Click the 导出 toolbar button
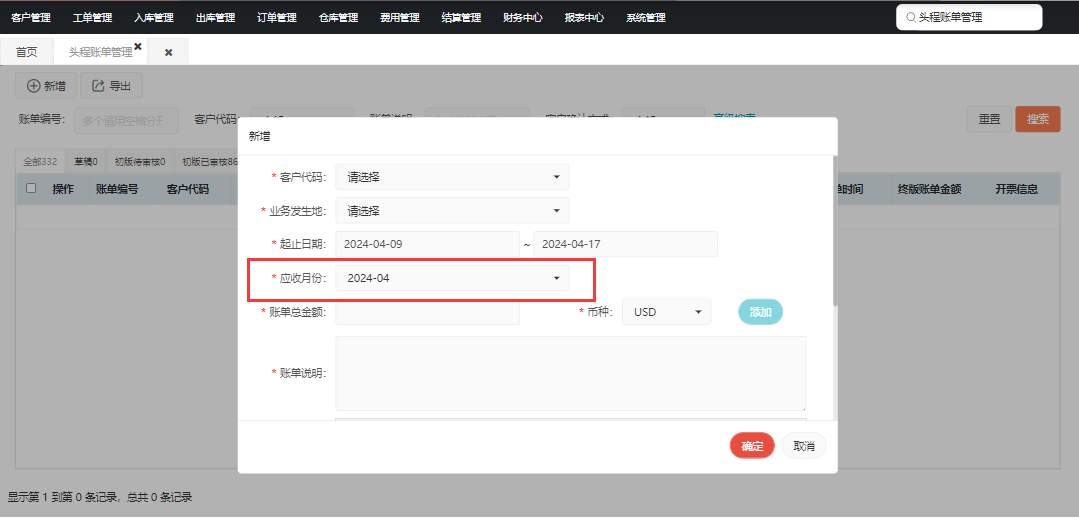The width and height of the screenshot is (1079, 518). 111,86
